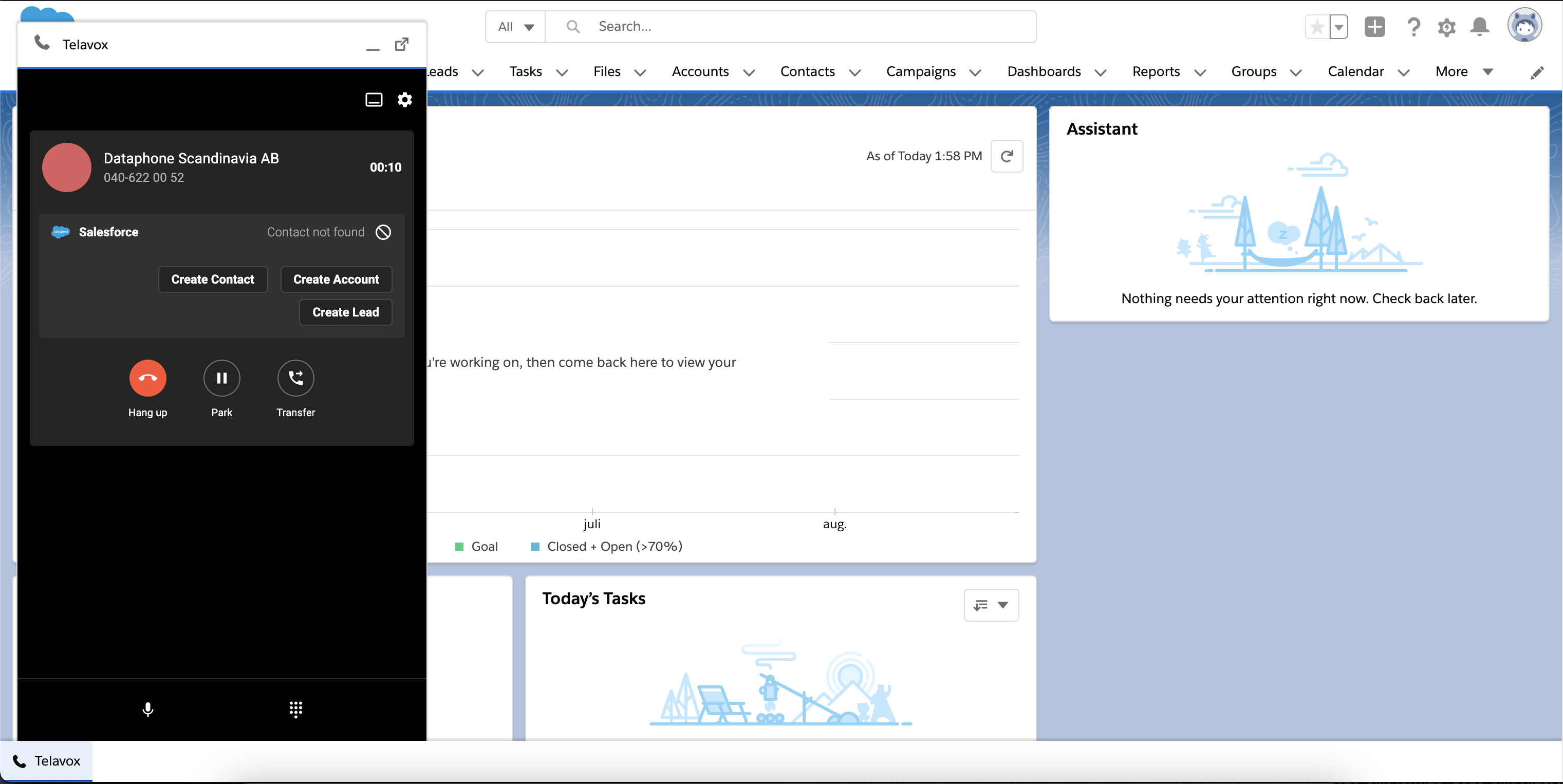1563x784 pixels.
Task: Create an Account for Dataphone Scandinavia AB
Action: click(x=336, y=279)
